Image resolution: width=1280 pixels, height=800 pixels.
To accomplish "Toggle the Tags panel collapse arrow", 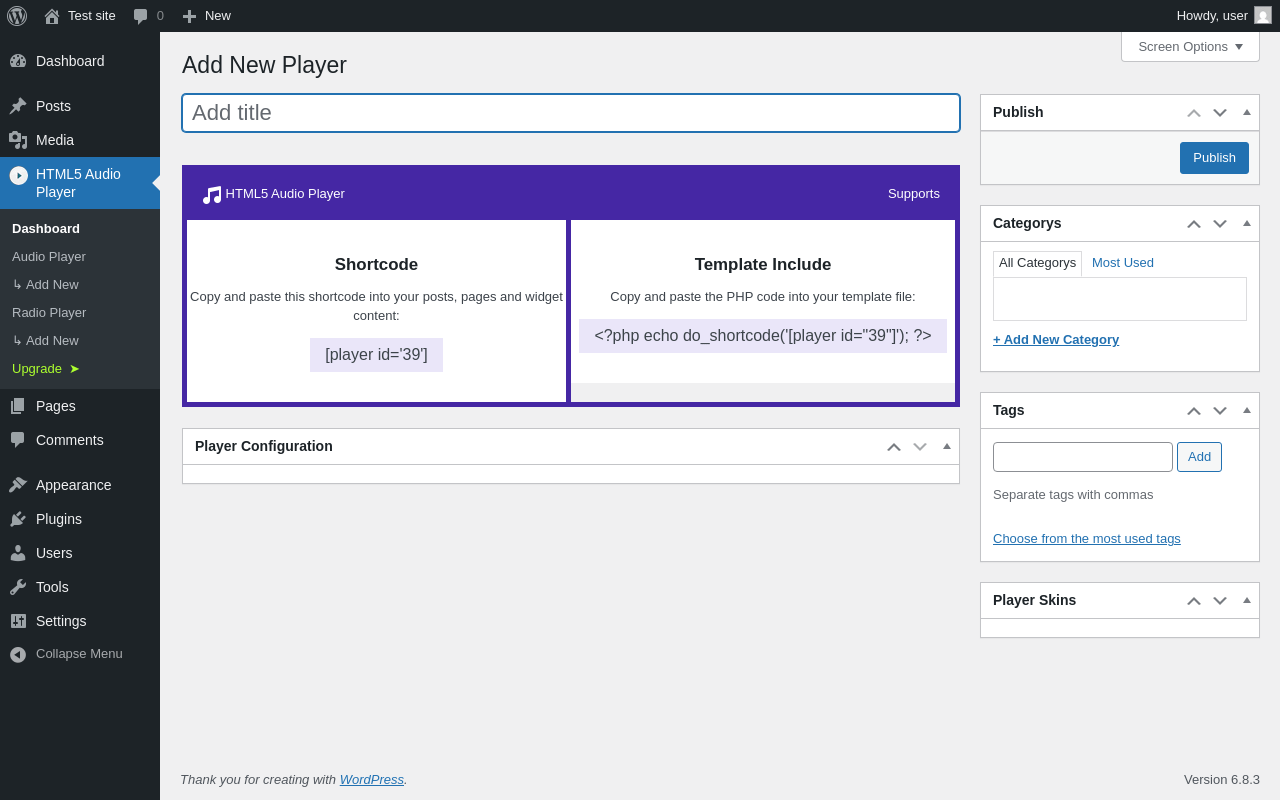I will (1246, 410).
